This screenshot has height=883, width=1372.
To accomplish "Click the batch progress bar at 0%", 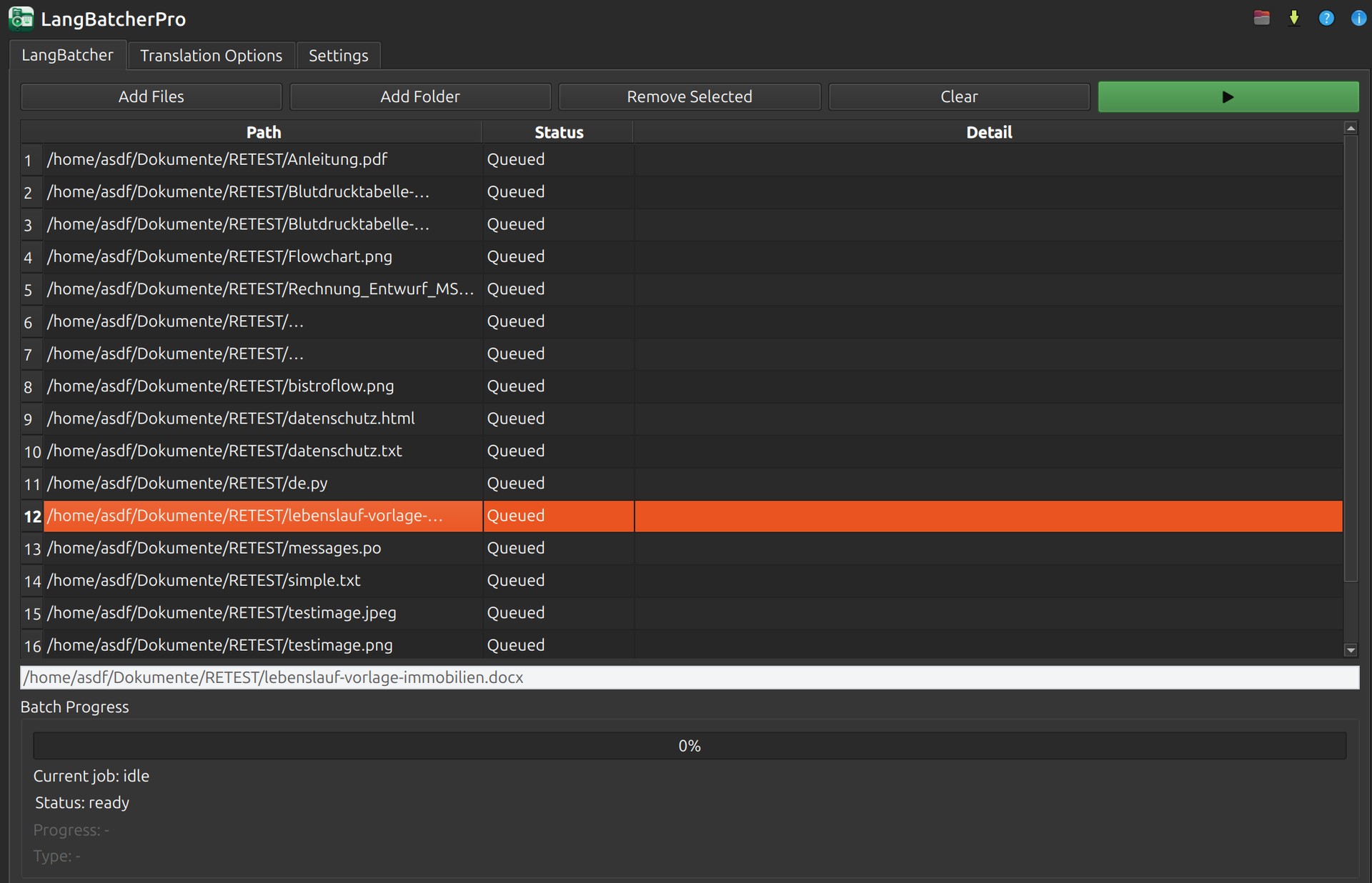I will [x=689, y=746].
